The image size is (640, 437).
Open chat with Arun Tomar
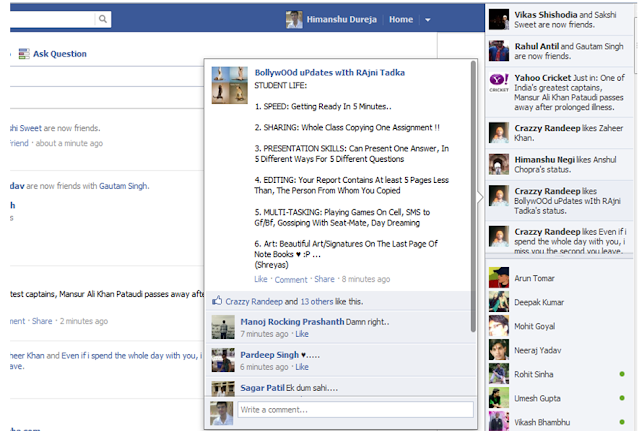[x=559, y=278]
